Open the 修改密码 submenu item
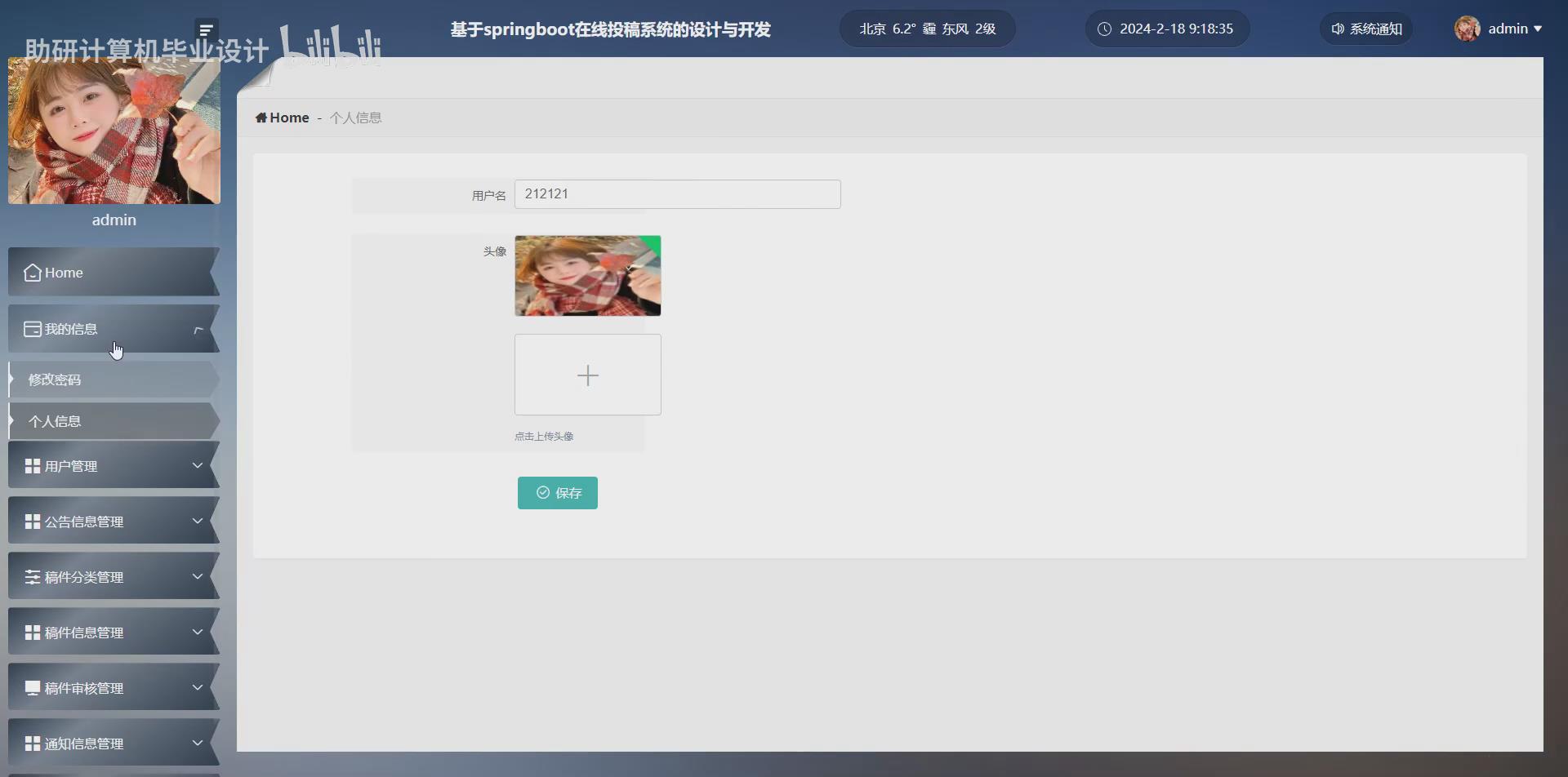 [54, 380]
